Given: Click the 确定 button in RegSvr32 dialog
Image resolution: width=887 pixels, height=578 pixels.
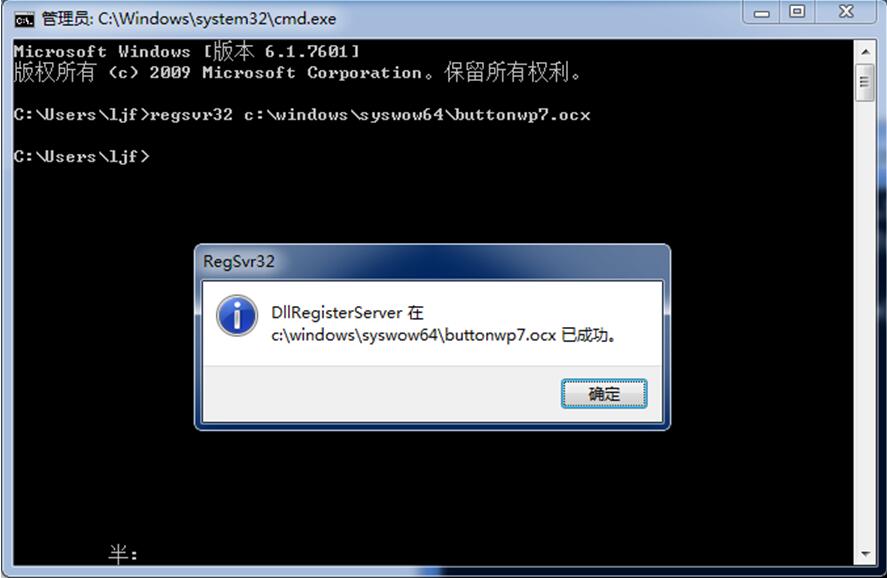Looking at the screenshot, I should pyautogui.click(x=604, y=394).
